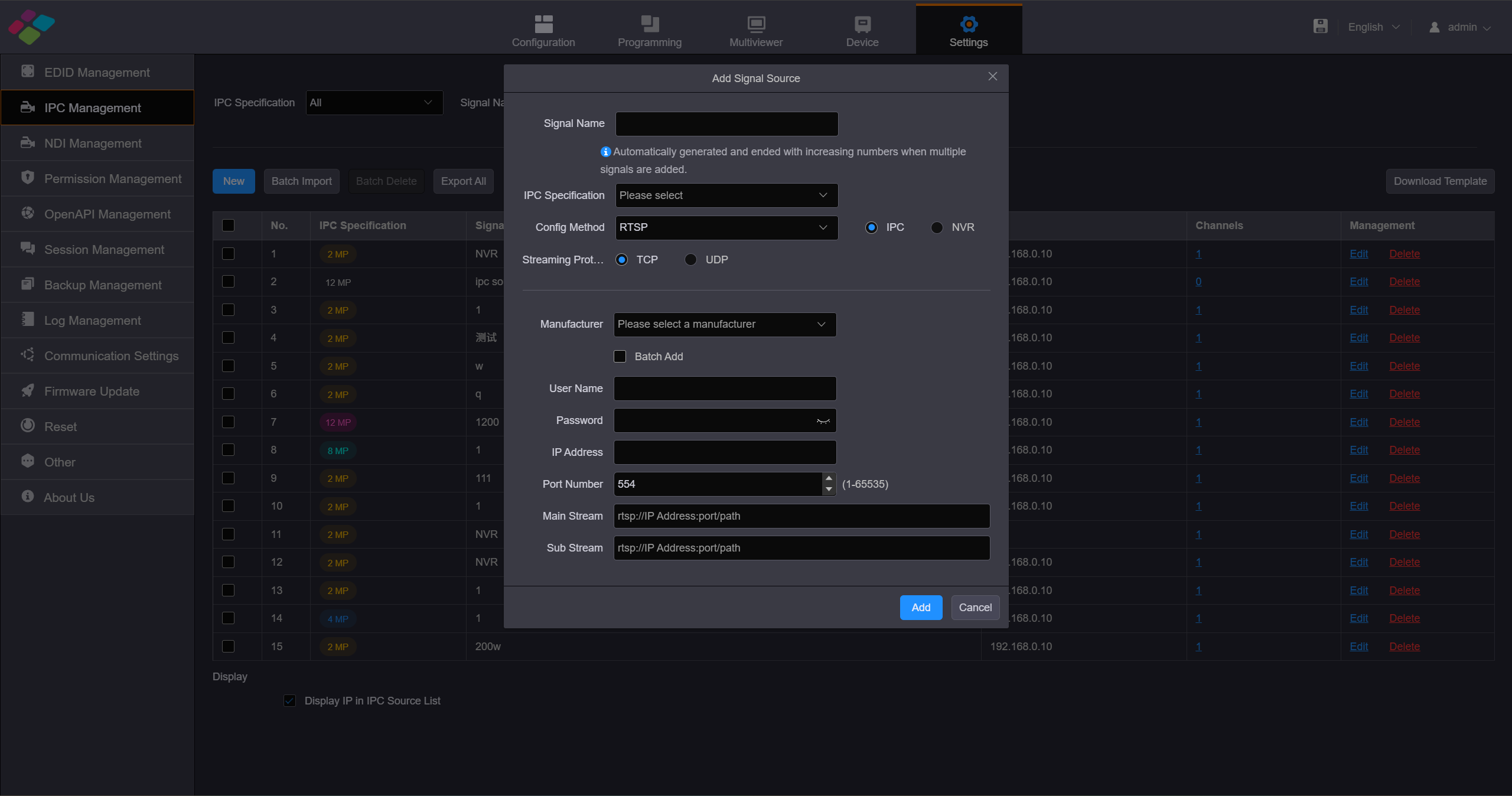This screenshot has width=1512, height=796.
Task: Open Configuration via grid icon
Action: coord(543,25)
